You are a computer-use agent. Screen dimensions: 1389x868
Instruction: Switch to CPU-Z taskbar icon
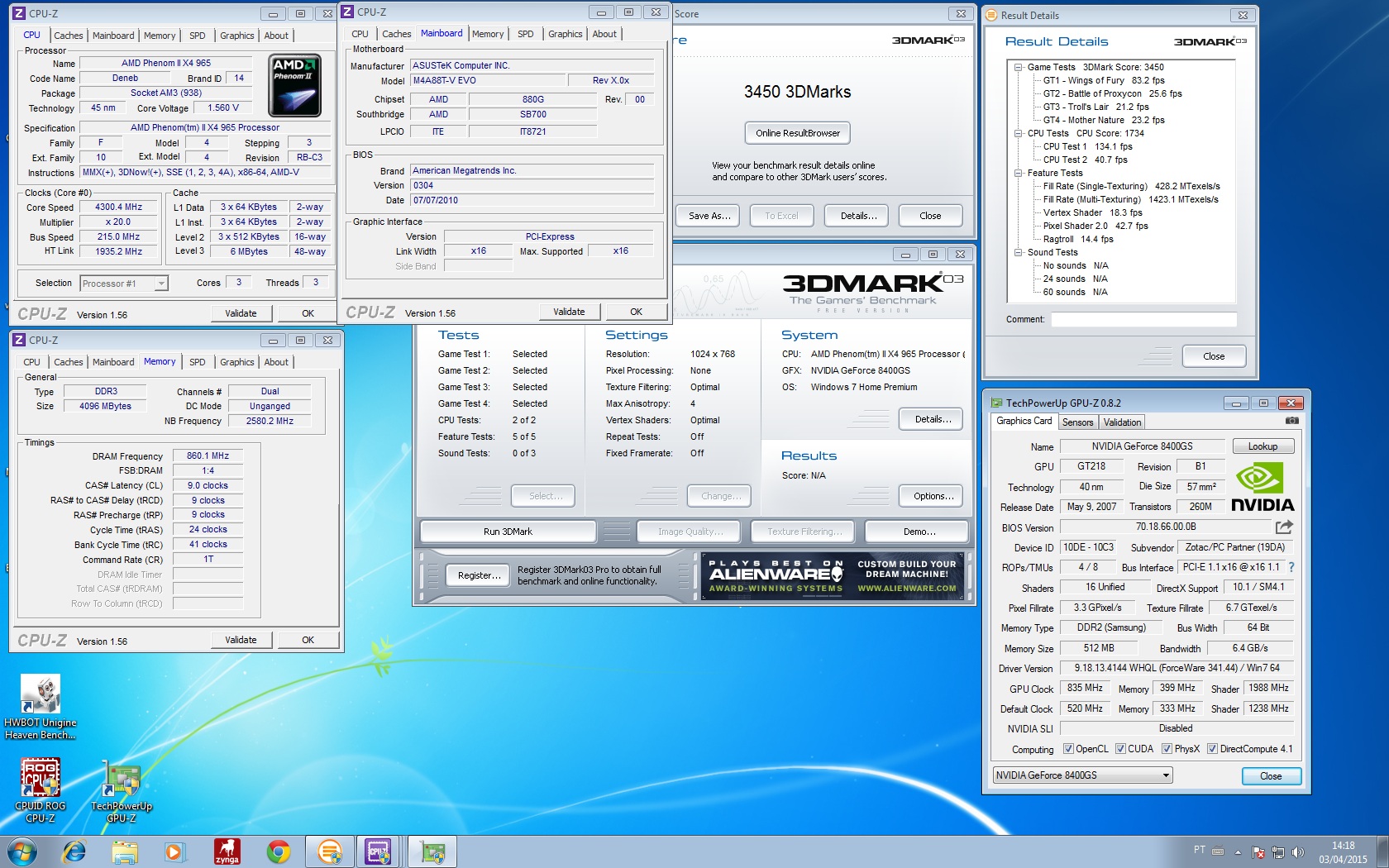[379, 851]
